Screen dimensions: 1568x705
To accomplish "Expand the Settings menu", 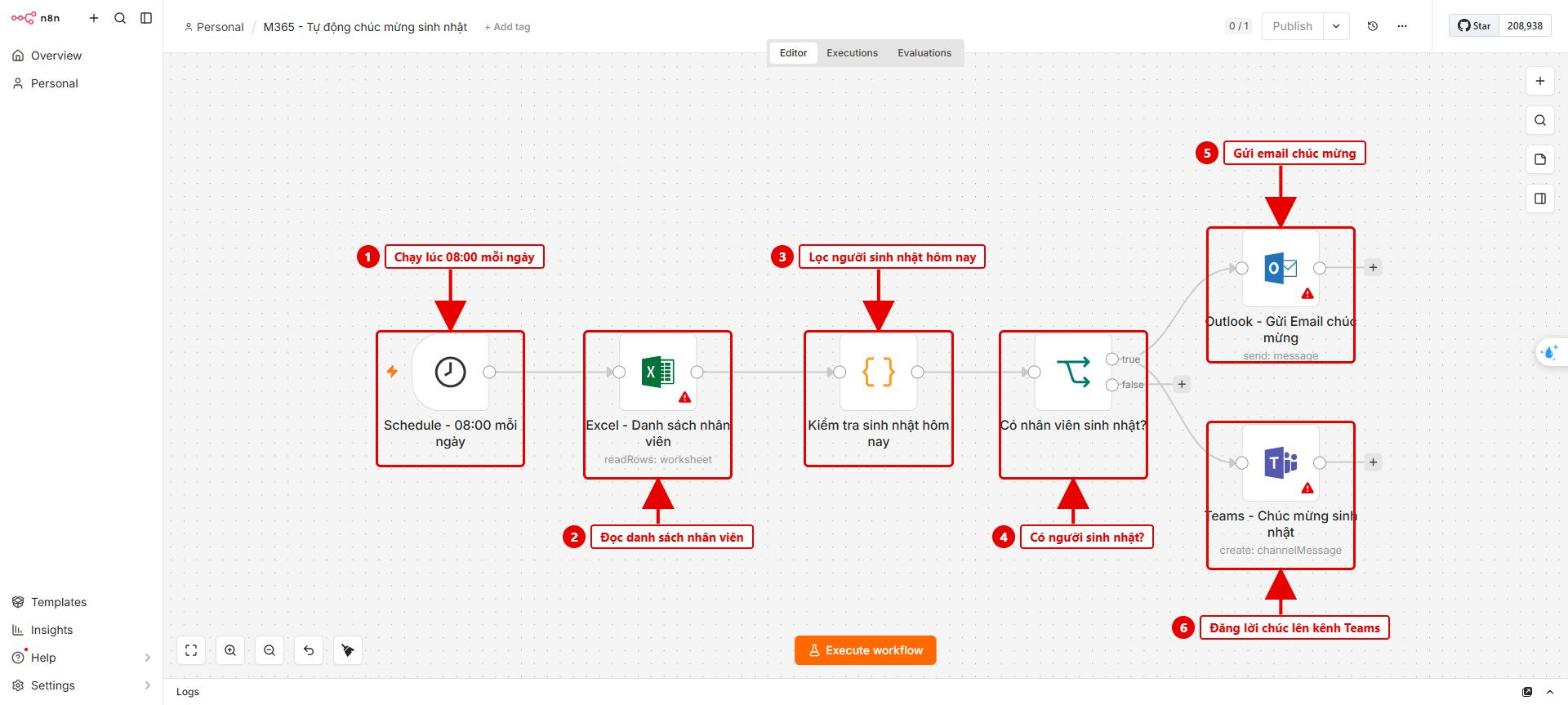I will 81,686.
